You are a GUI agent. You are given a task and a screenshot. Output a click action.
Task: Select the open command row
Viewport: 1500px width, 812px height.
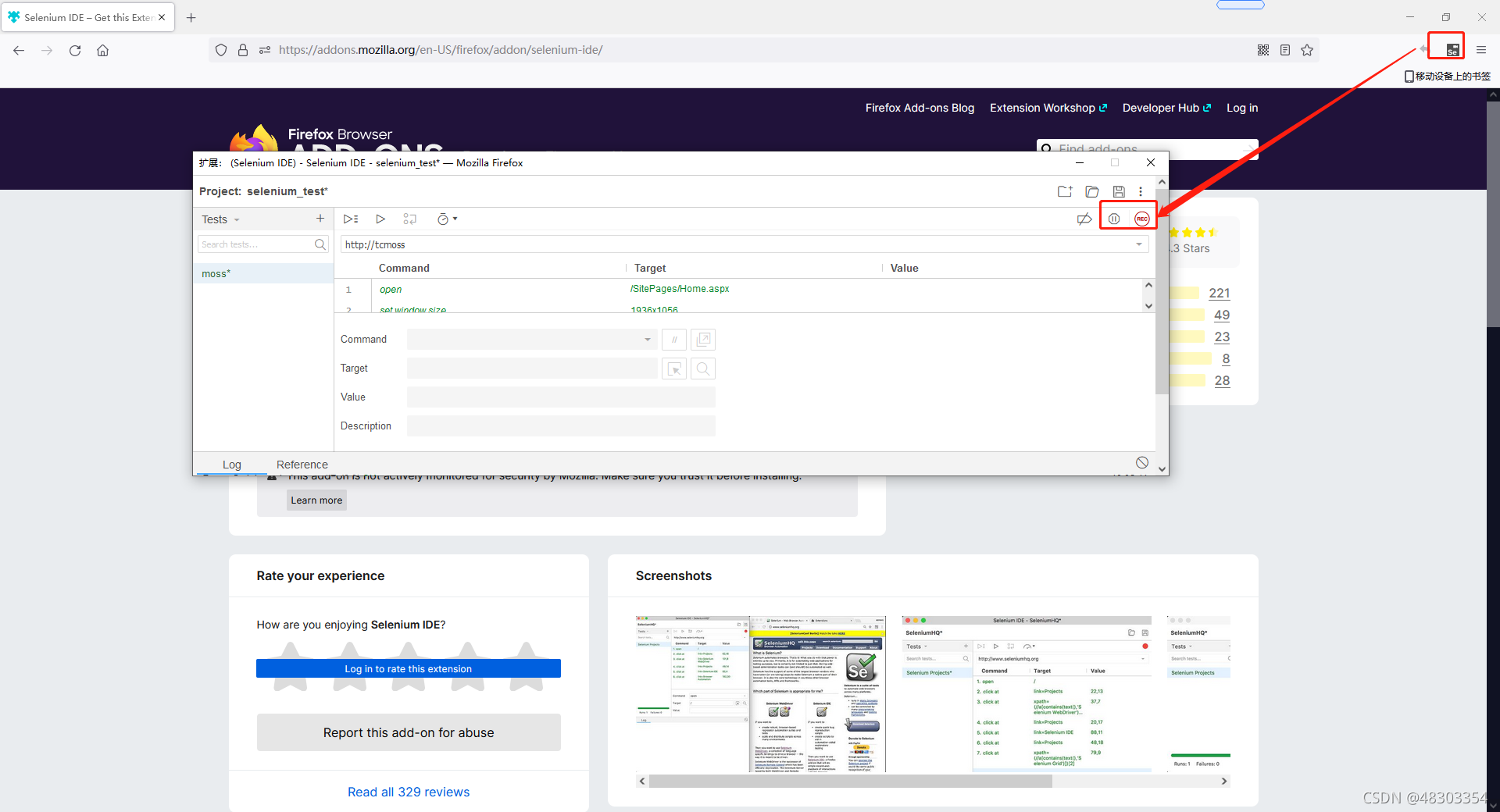(738, 289)
